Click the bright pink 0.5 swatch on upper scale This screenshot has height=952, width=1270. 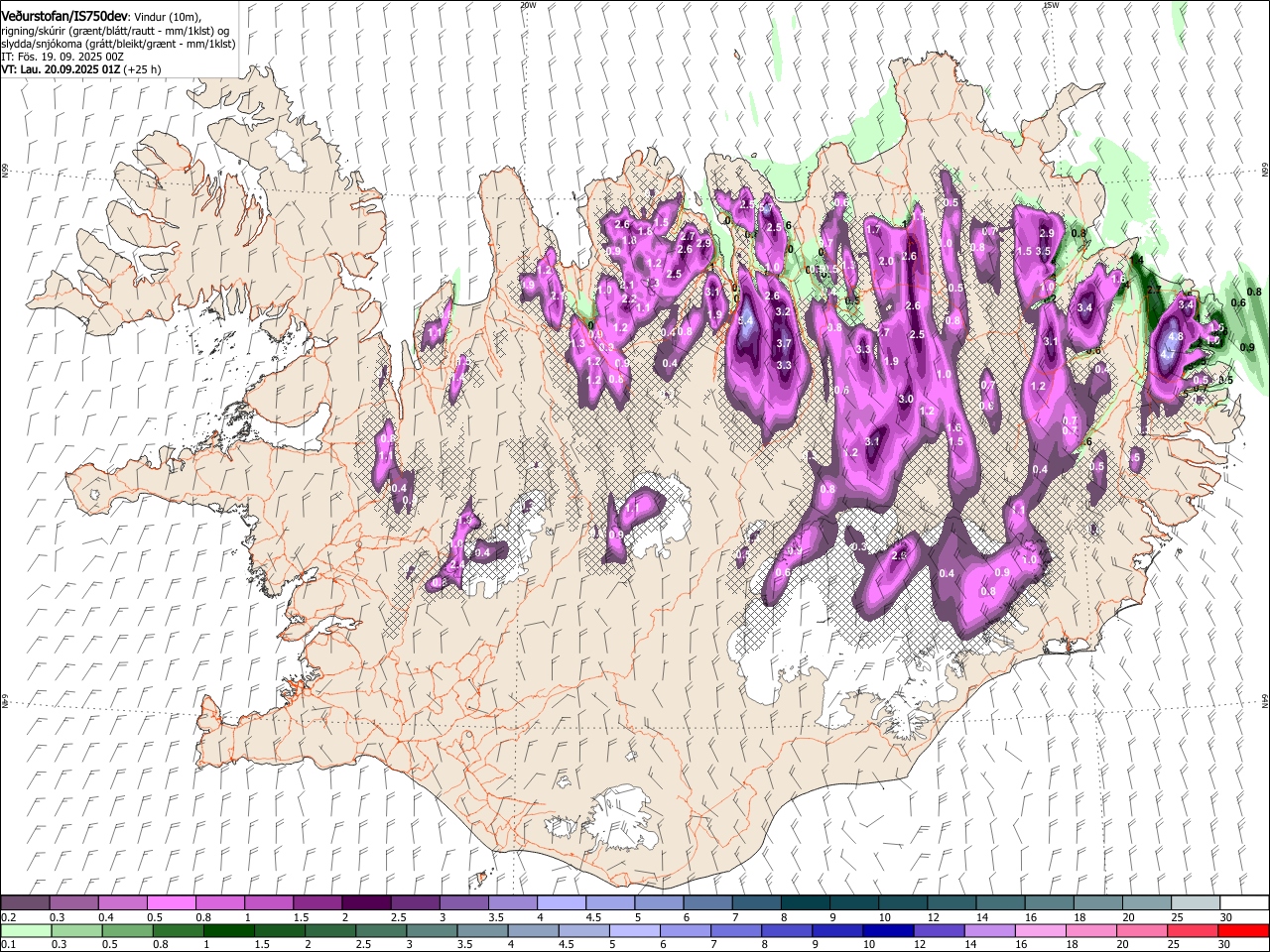point(171,903)
